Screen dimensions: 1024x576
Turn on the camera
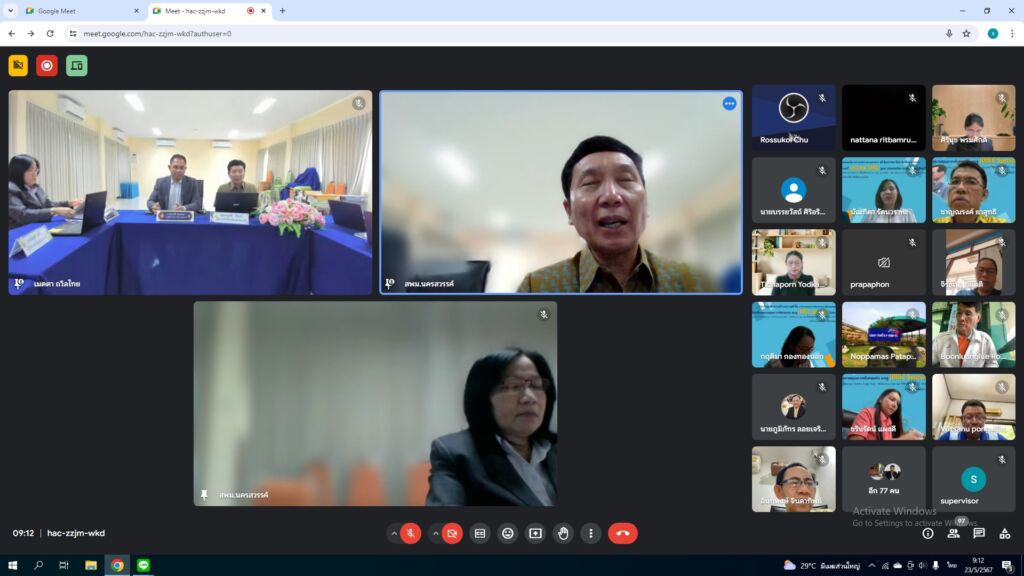coord(452,533)
